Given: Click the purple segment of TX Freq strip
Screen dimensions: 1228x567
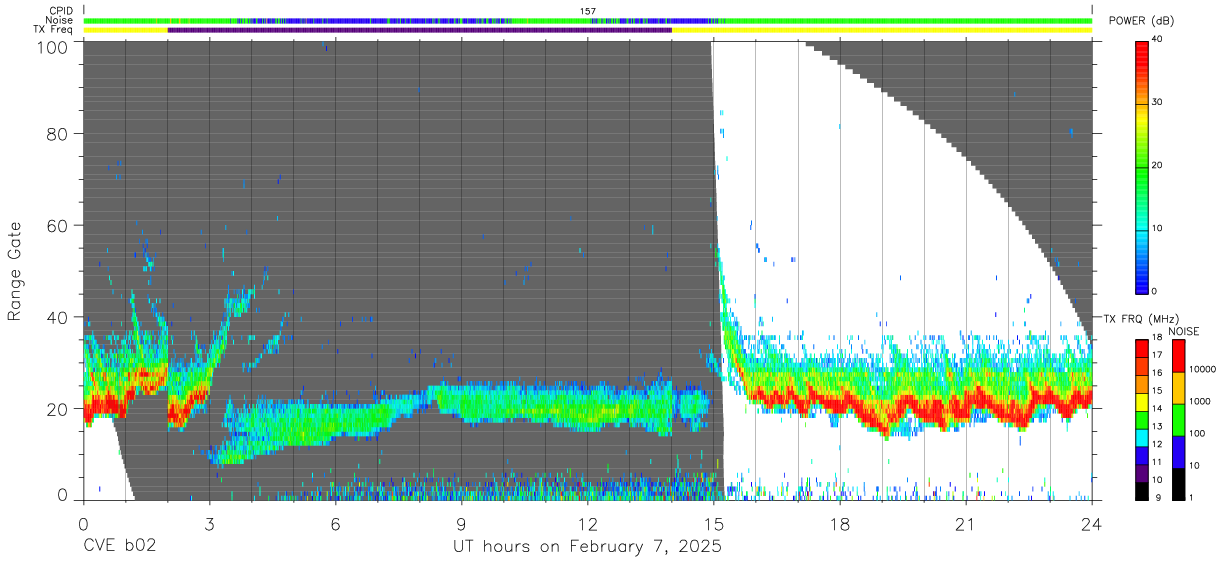Looking at the screenshot, I should point(419,30).
